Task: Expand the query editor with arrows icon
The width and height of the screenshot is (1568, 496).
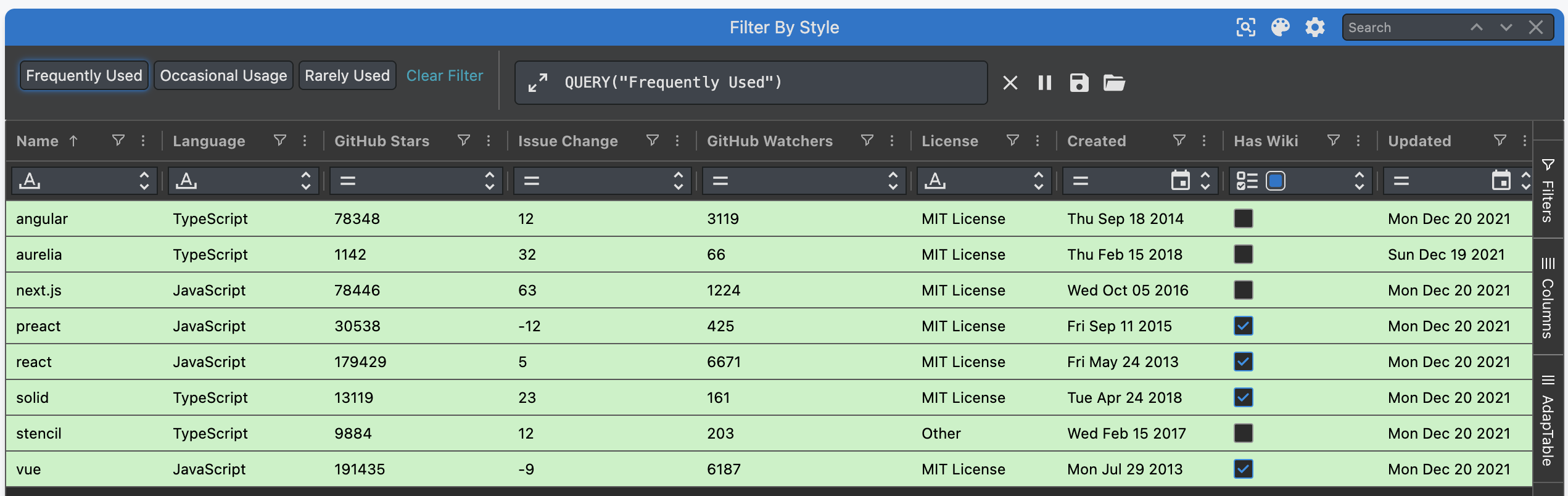Action: point(537,83)
